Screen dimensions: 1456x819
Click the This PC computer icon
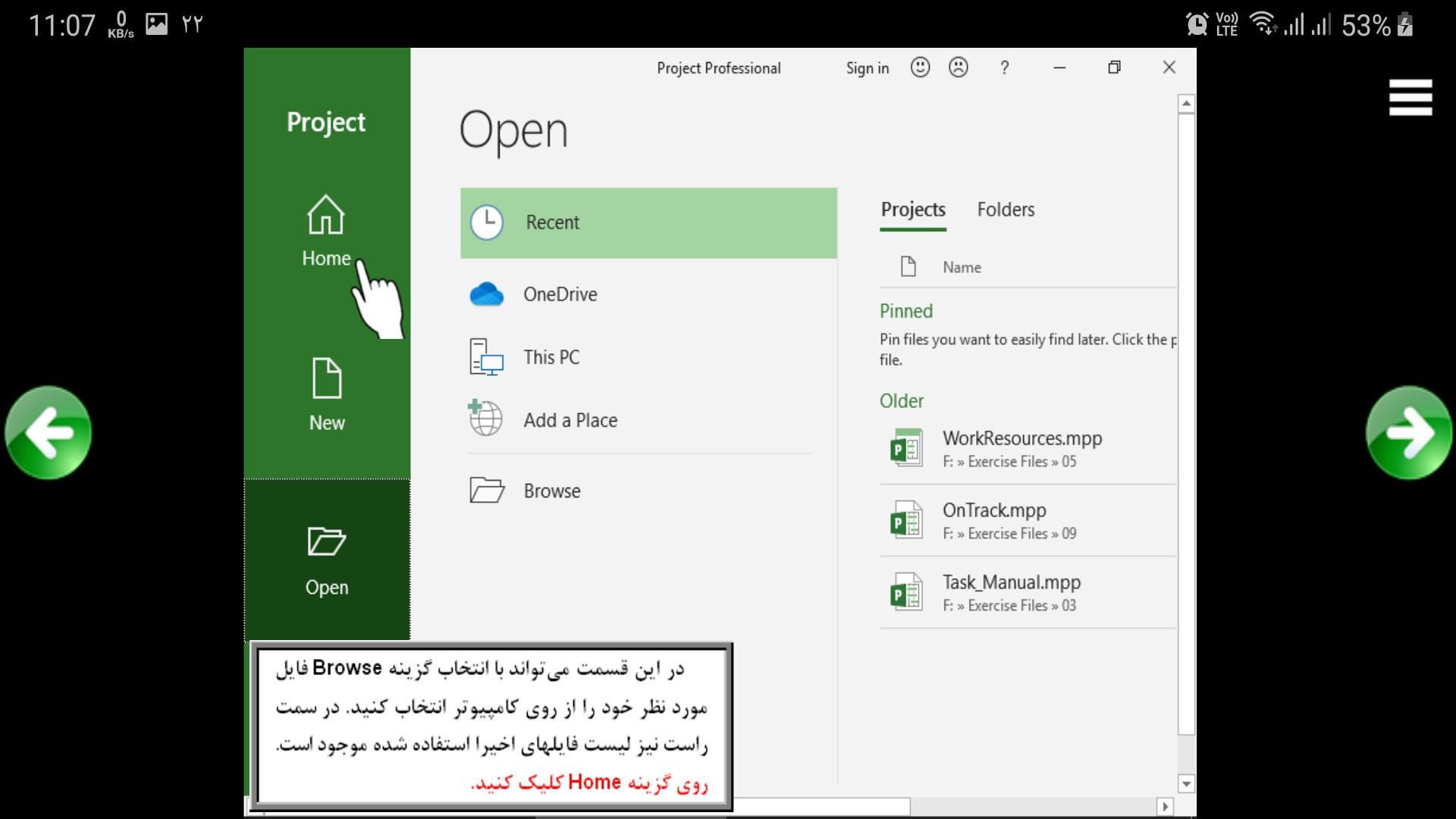(x=486, y=357)
